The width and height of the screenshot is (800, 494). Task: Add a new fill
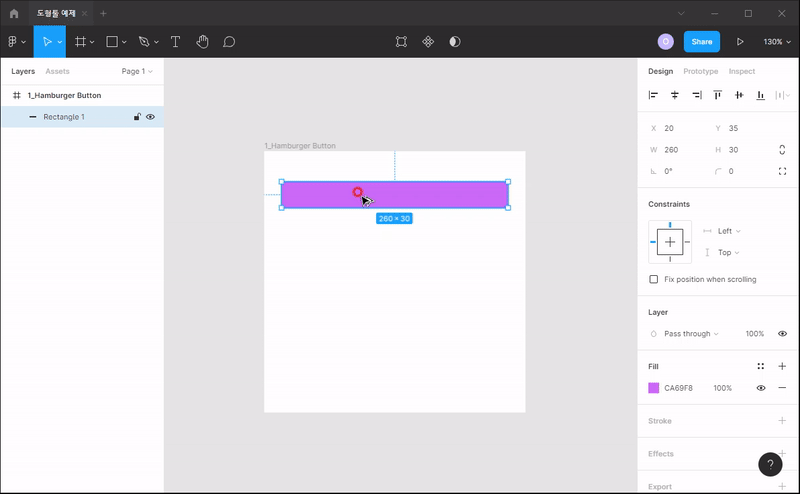pos(782,366)
